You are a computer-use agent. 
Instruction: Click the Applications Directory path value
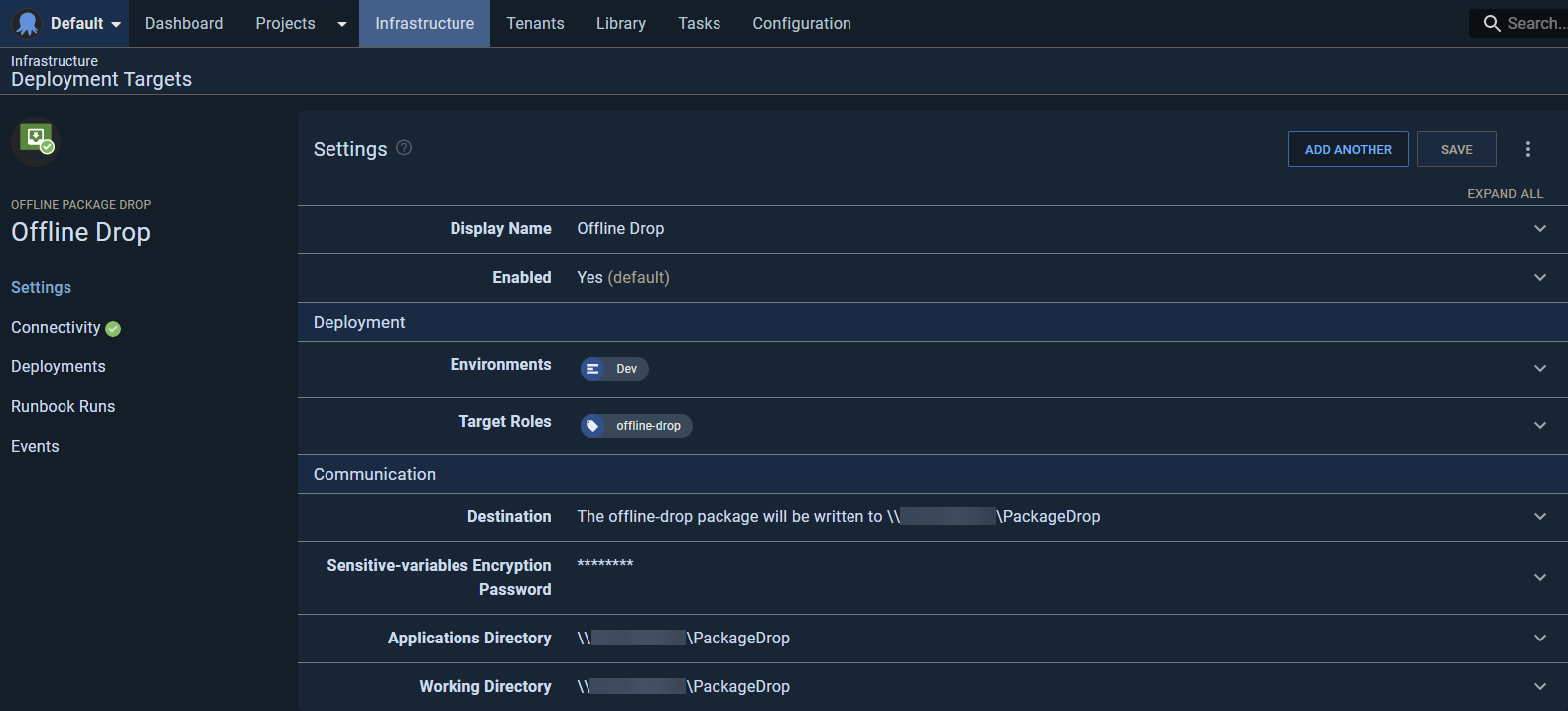click(x=684, y=638)
